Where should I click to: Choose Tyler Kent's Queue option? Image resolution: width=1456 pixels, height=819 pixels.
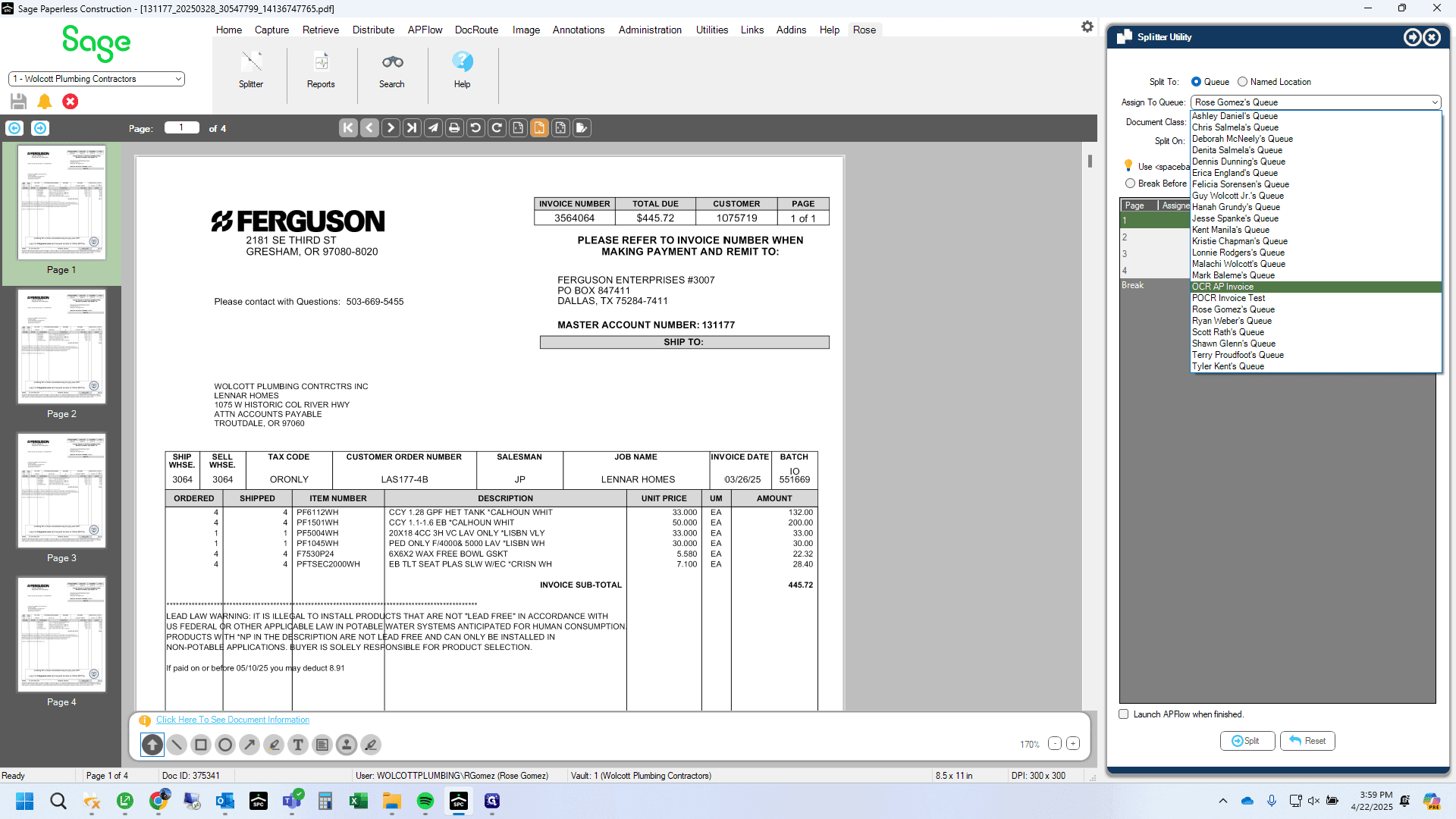point(1316,366)
